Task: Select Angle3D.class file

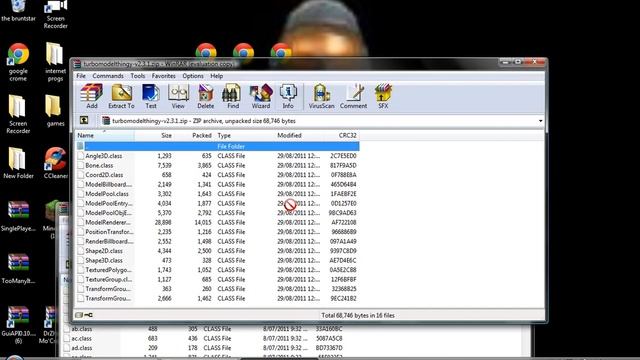Action: 218,156
